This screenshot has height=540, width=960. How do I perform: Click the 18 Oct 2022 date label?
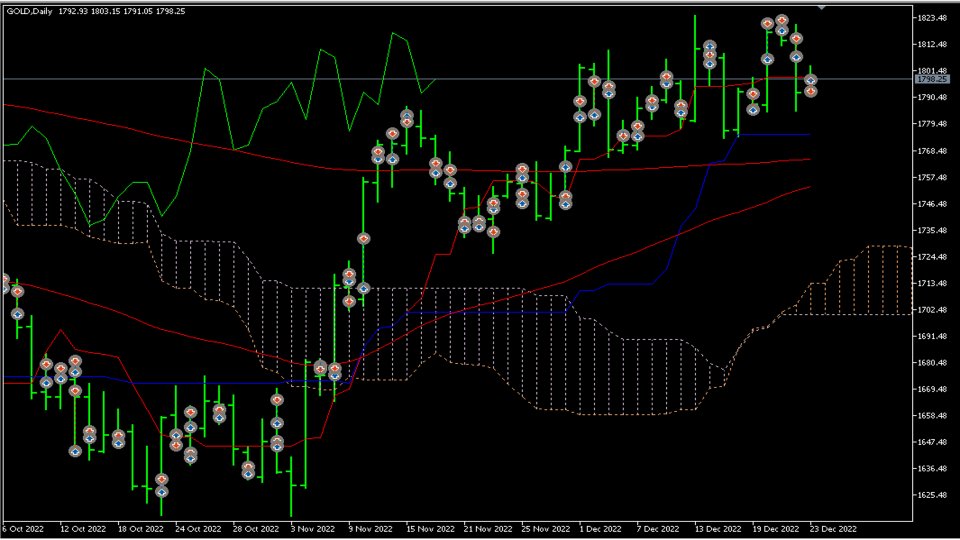pos(140,529)
